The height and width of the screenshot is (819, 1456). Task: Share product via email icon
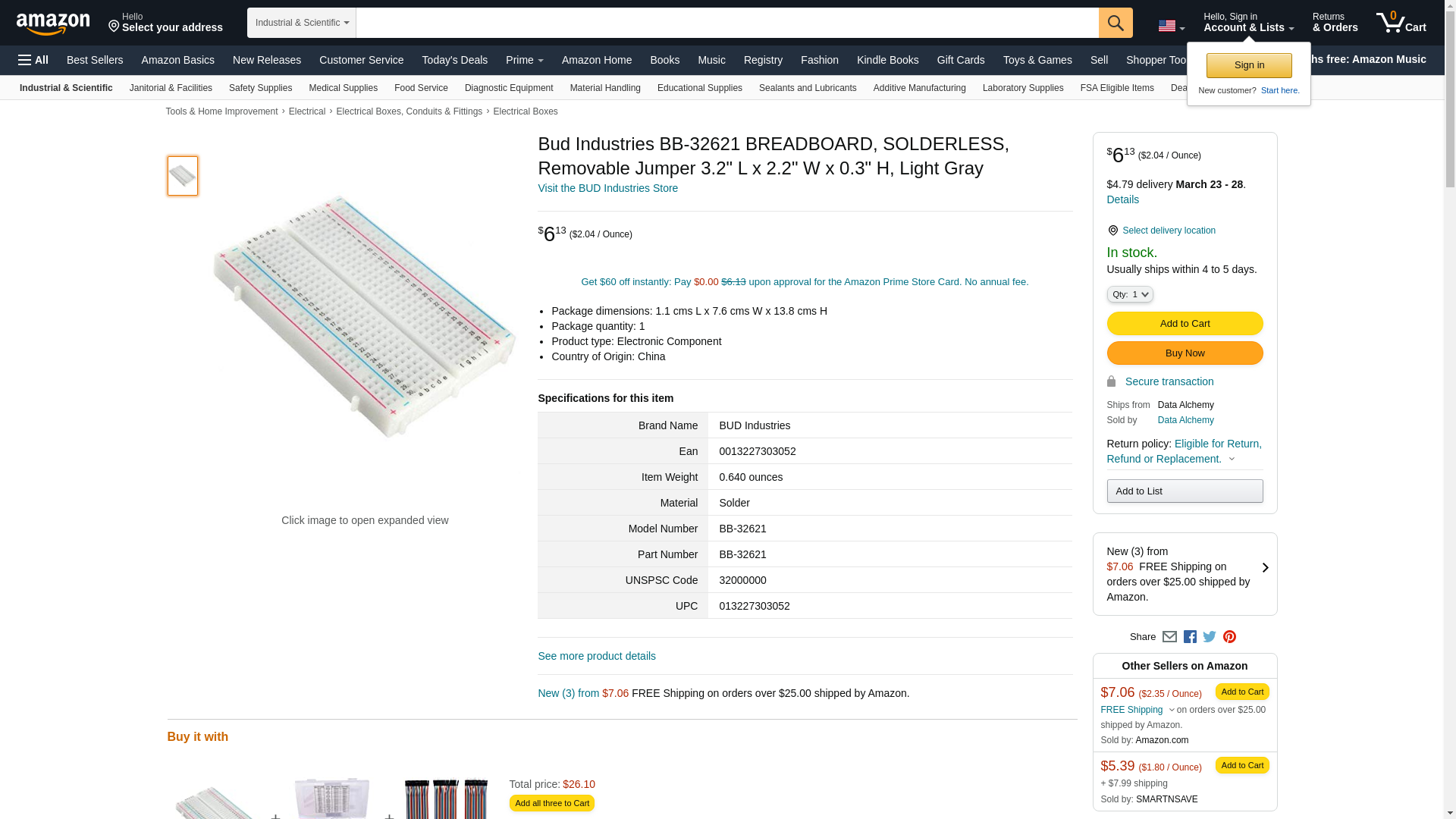pos(1169,637)
